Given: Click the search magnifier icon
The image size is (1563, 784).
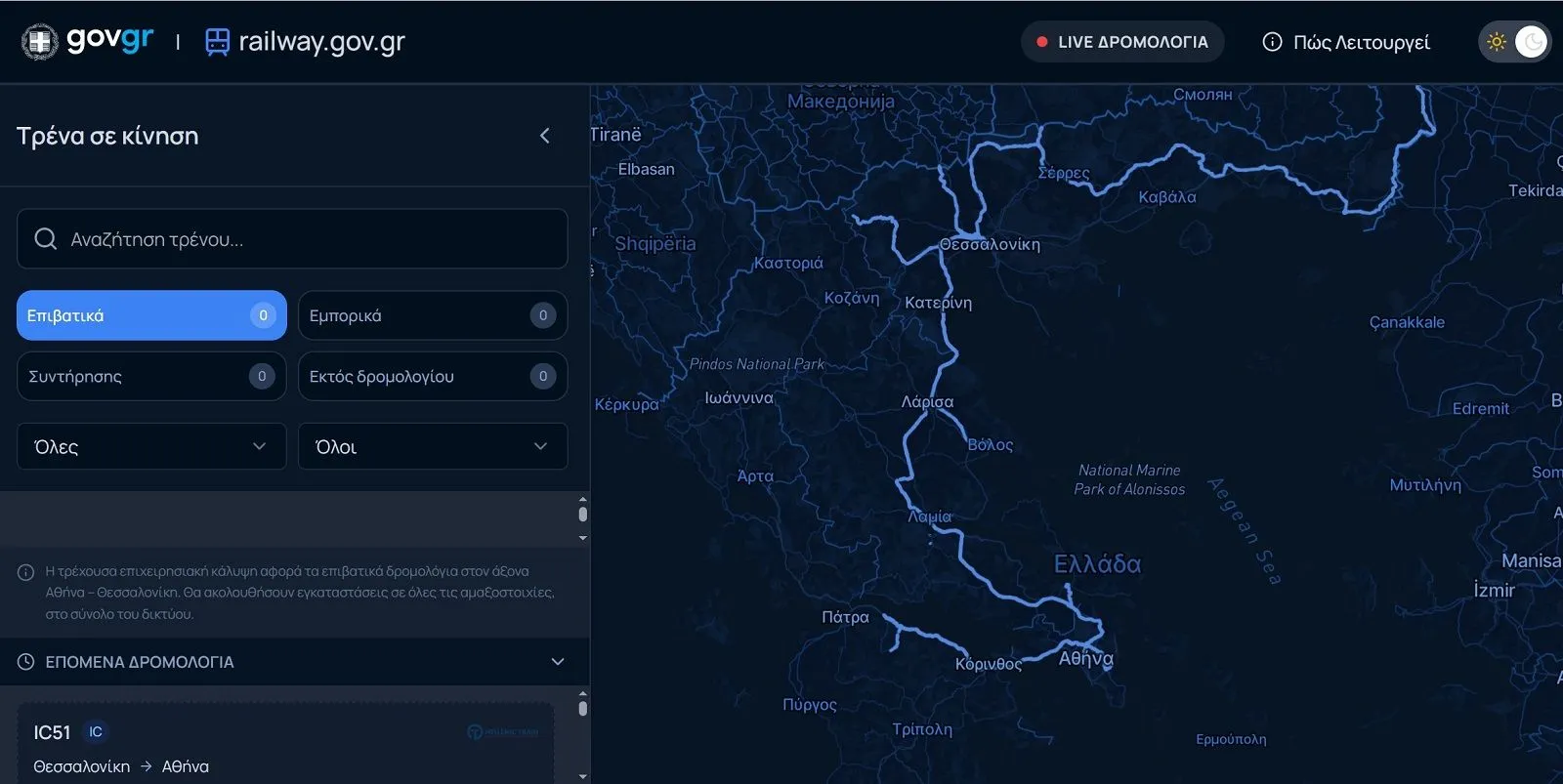Looking at the screenshot, I should click(x=45, y=239).
